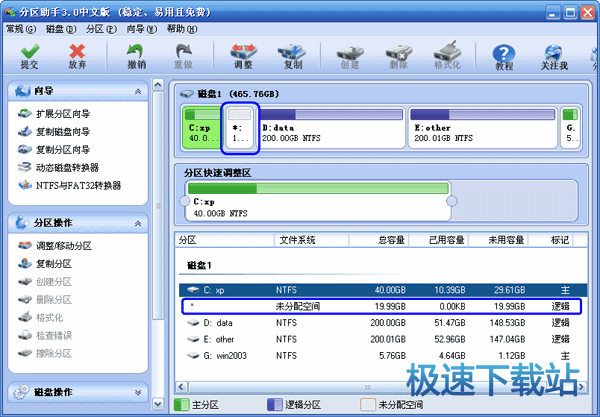
Task: Click the 已用容量 column header
Action: [439, 240]
